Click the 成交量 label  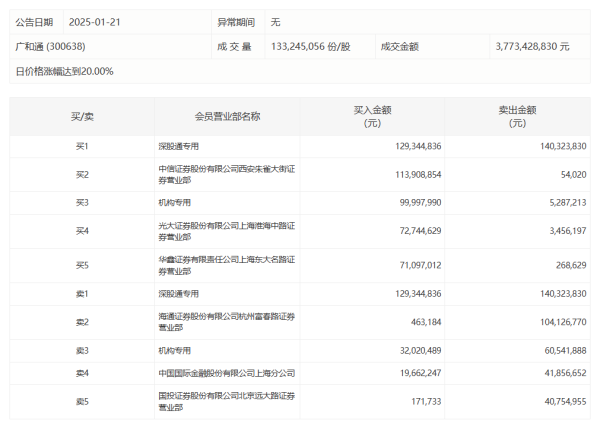pyautogui.click(x=234, y=47)
